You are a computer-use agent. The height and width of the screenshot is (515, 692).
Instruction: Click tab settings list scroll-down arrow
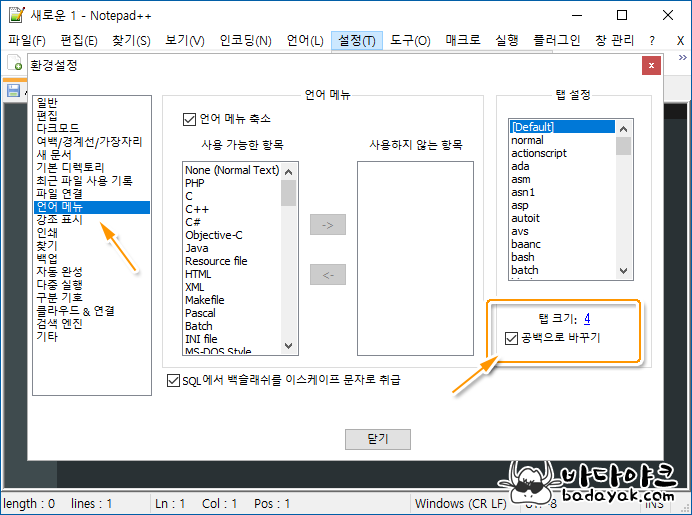click(x=623, y=271)
